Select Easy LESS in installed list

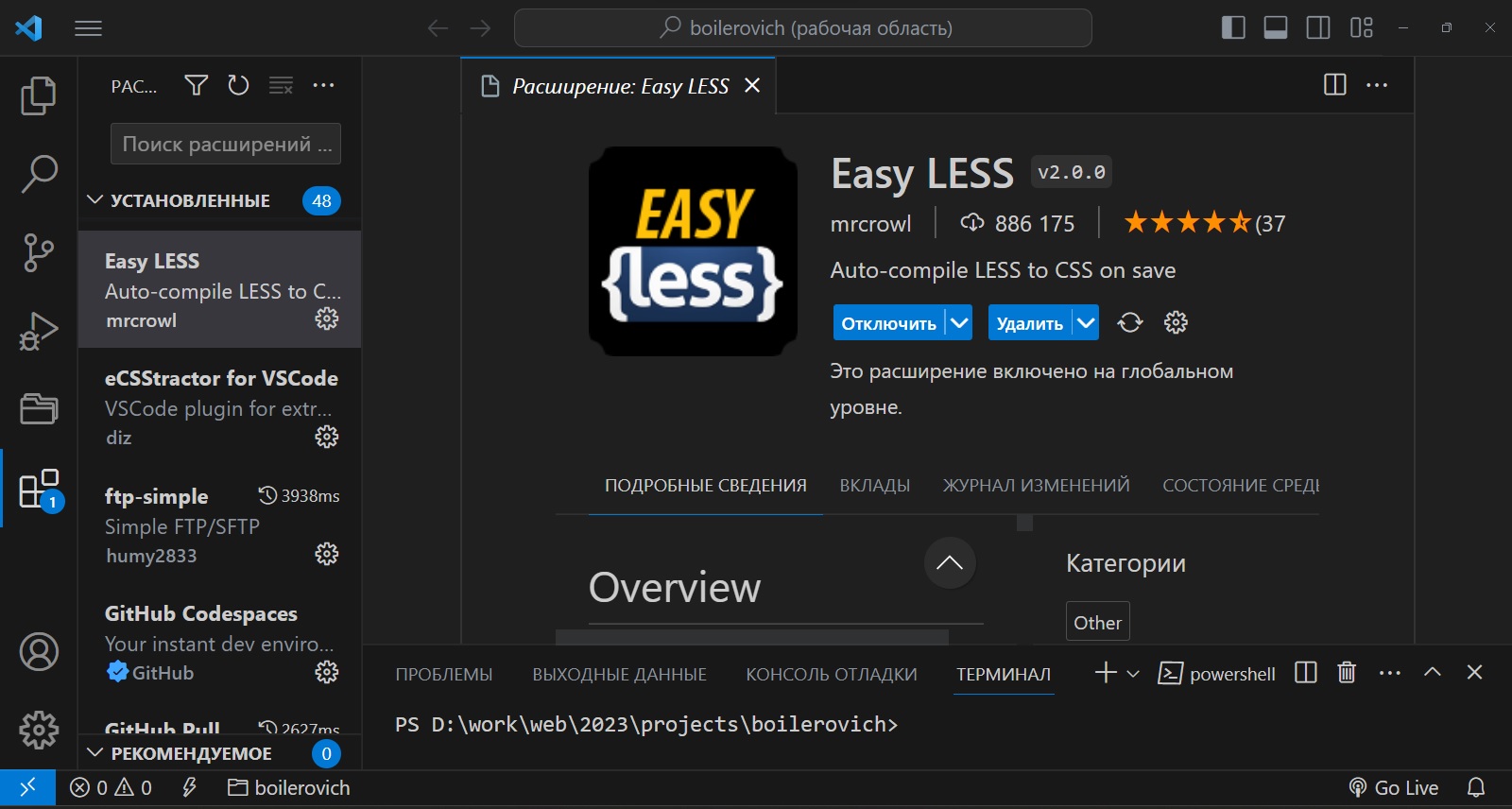coord(219,289)
